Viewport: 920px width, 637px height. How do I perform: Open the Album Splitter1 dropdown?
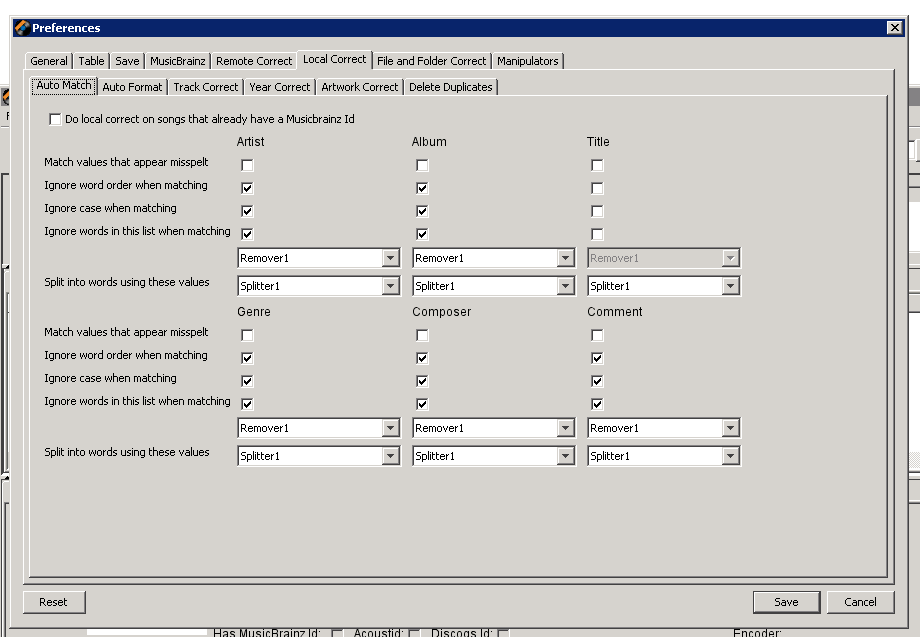point(493,286)
